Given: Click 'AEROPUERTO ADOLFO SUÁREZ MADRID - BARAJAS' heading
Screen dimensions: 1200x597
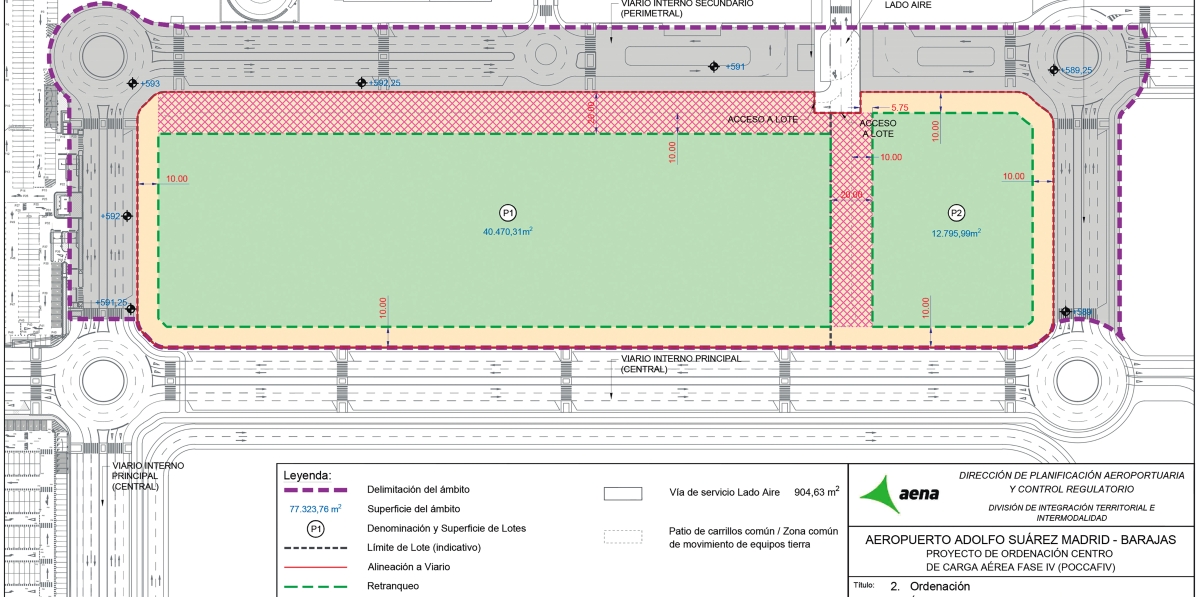Looking at the screenshot, I should (x=1019, y=541).
